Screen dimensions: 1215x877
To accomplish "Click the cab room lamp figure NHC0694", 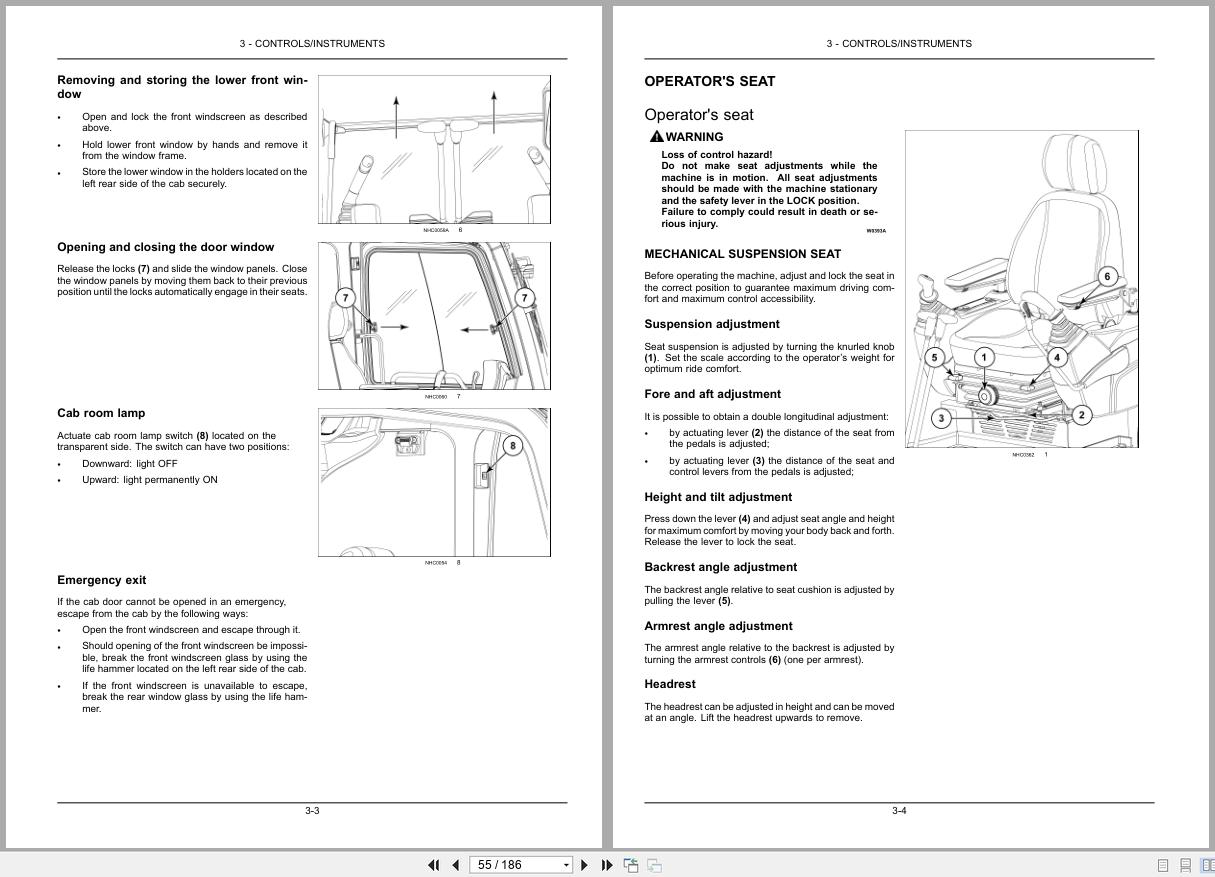I will click(434, 482).
